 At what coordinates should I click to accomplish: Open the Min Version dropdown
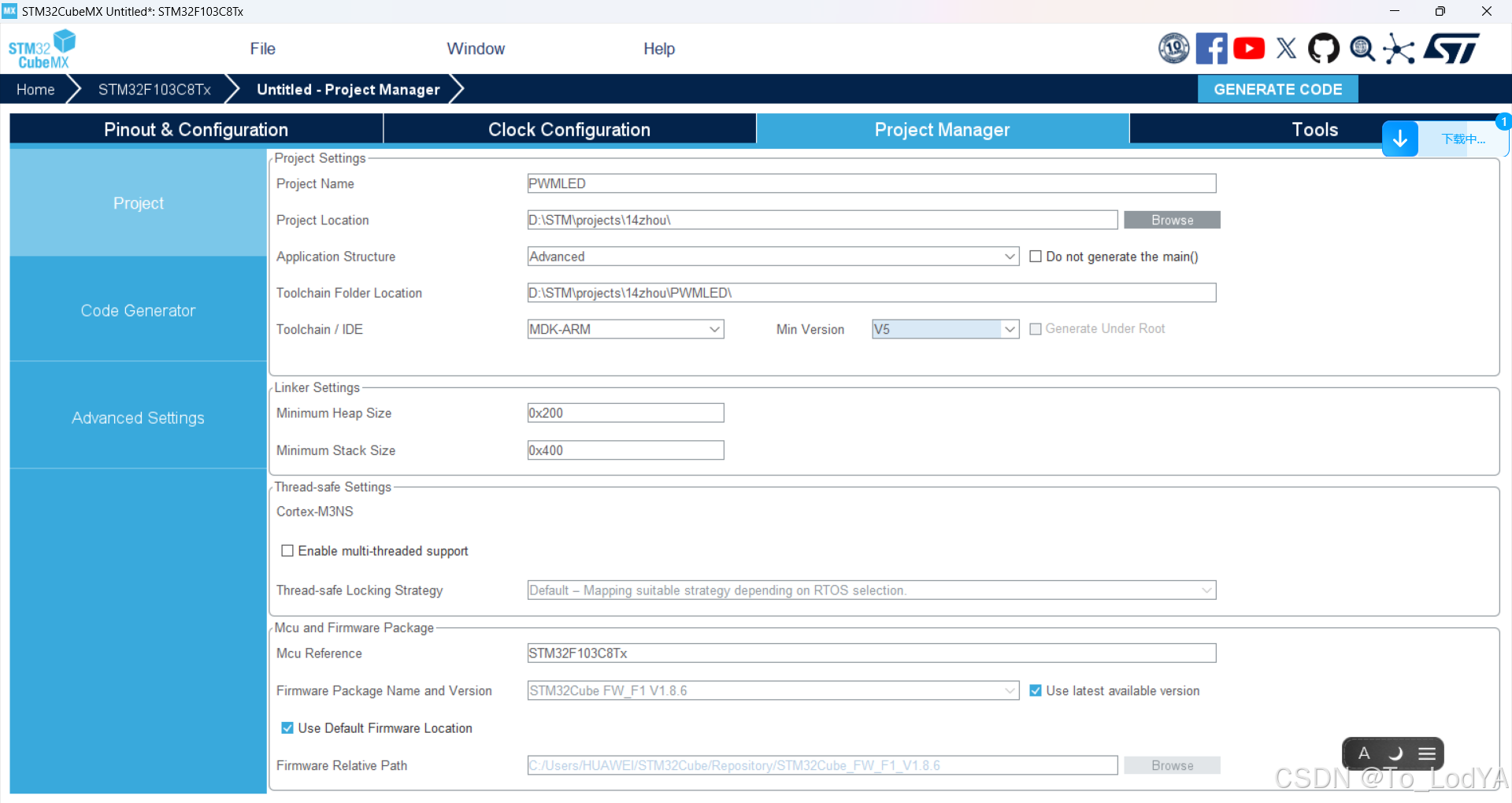tap(946, 329)
